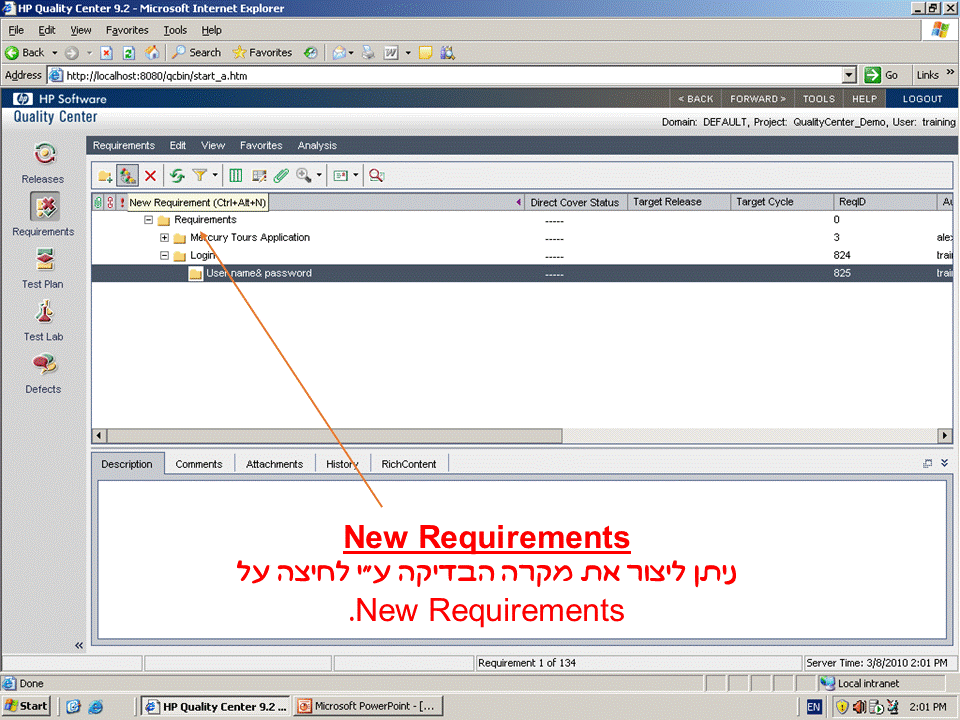Screen dimensions: 960x720
Task: Click the horizontal scrollbar right arrow
Action: pyautogui.click(x=945, y=435)
